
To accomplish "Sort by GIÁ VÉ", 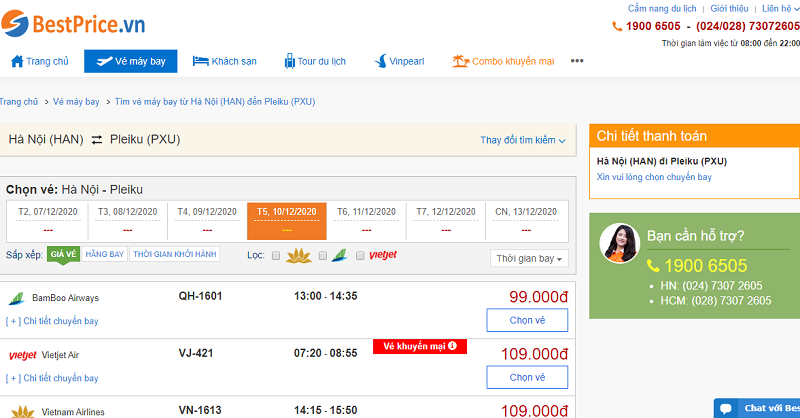I will 63,254.
